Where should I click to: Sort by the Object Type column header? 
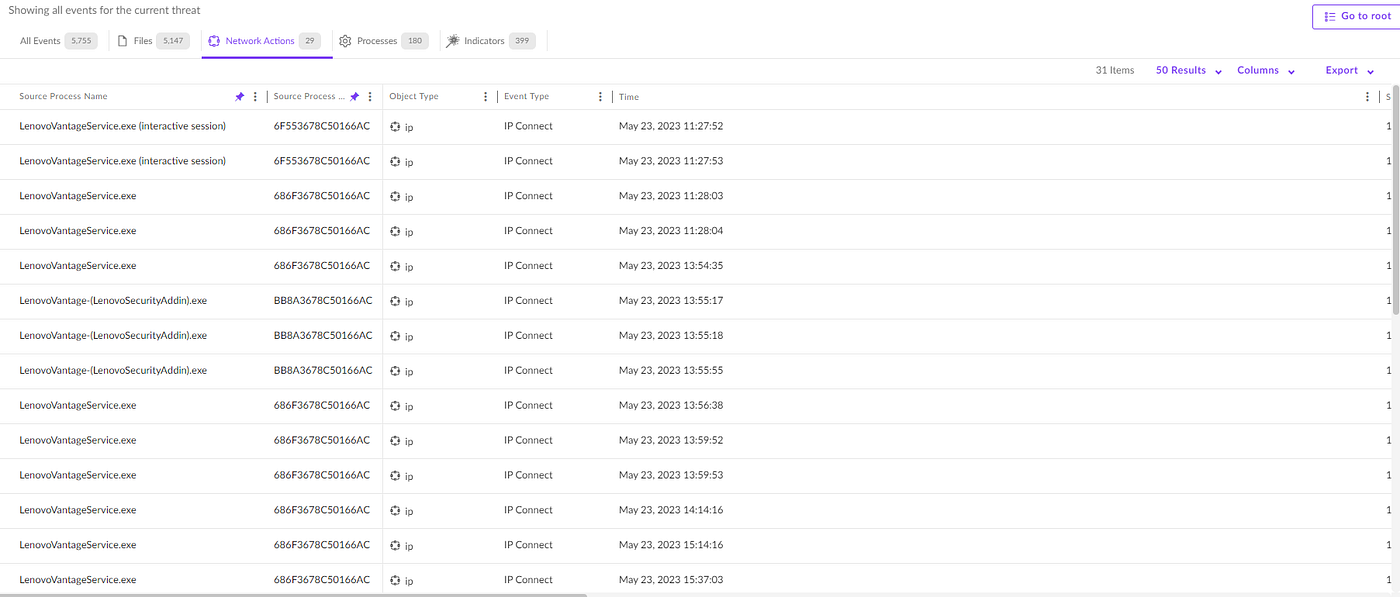[x=414, y=97]
